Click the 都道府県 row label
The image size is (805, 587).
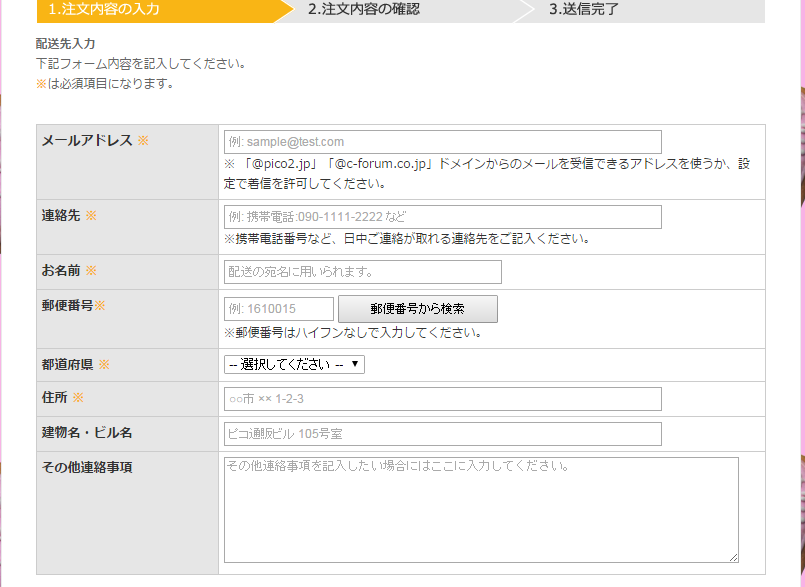[x=68, y=365]
